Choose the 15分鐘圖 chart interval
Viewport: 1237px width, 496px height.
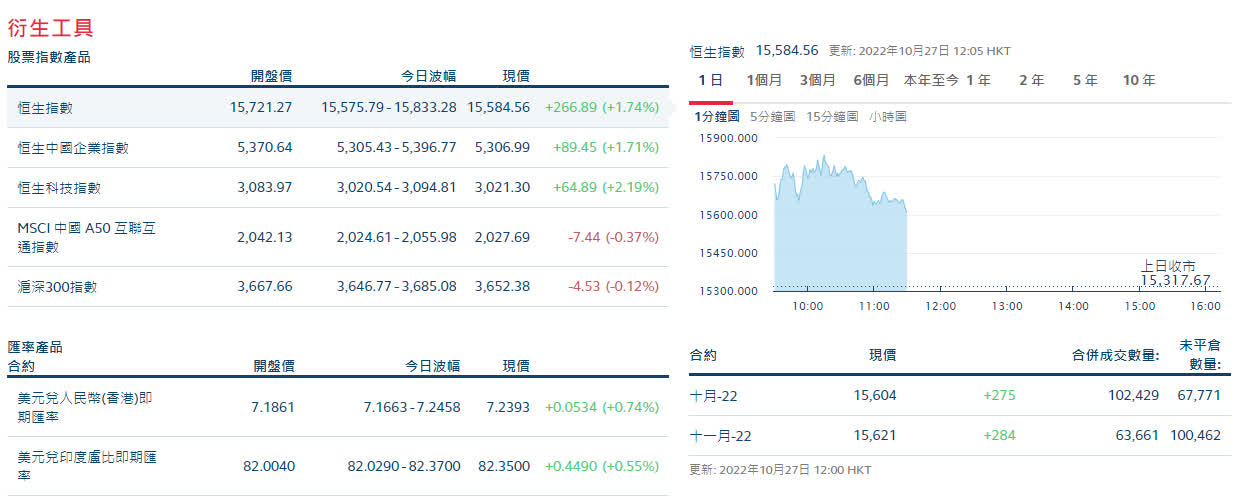point(832,117)
